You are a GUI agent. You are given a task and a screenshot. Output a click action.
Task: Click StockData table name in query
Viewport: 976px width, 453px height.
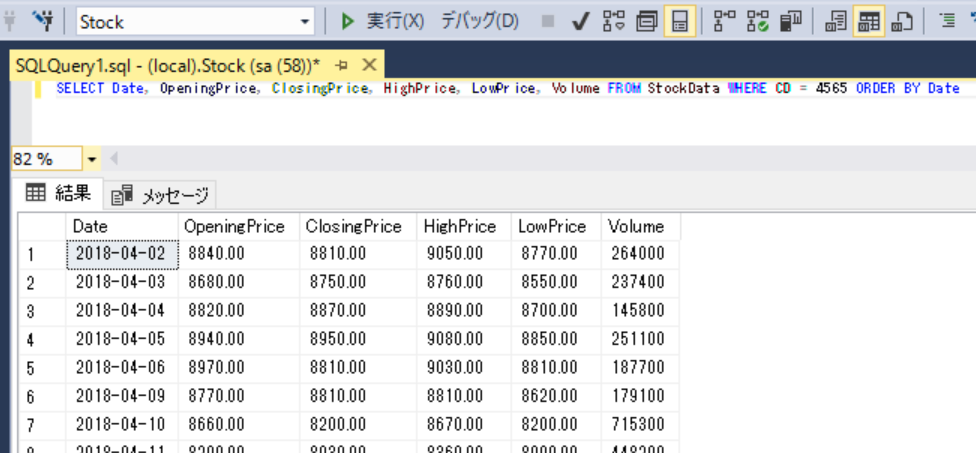[x=683, y=88]
